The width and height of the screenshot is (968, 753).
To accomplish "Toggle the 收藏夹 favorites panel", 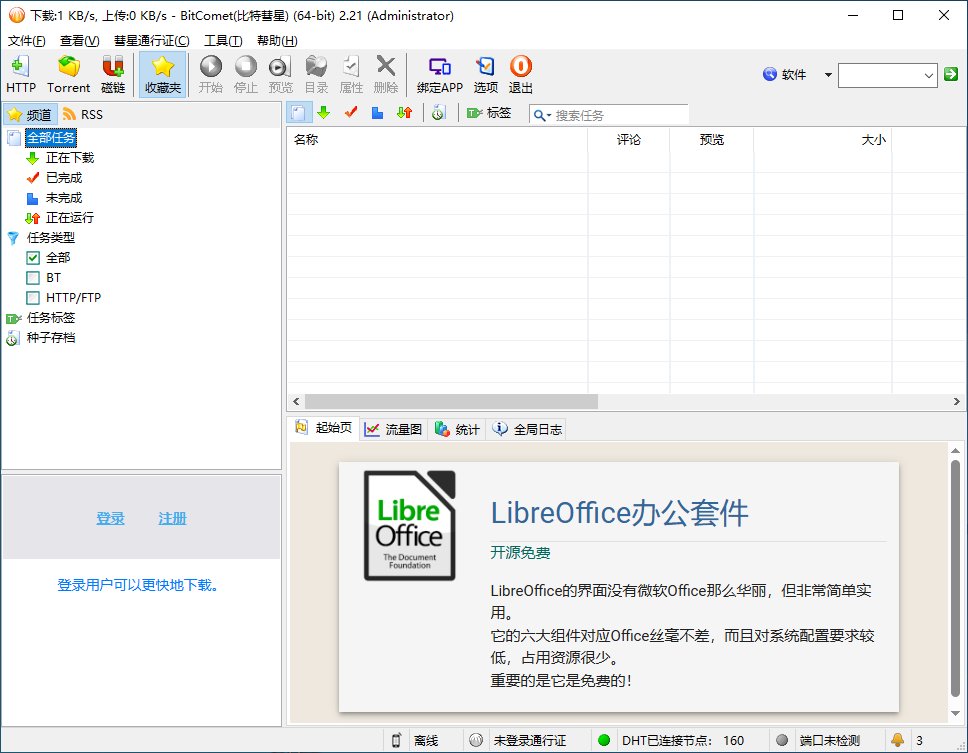I will pos(162,75).
